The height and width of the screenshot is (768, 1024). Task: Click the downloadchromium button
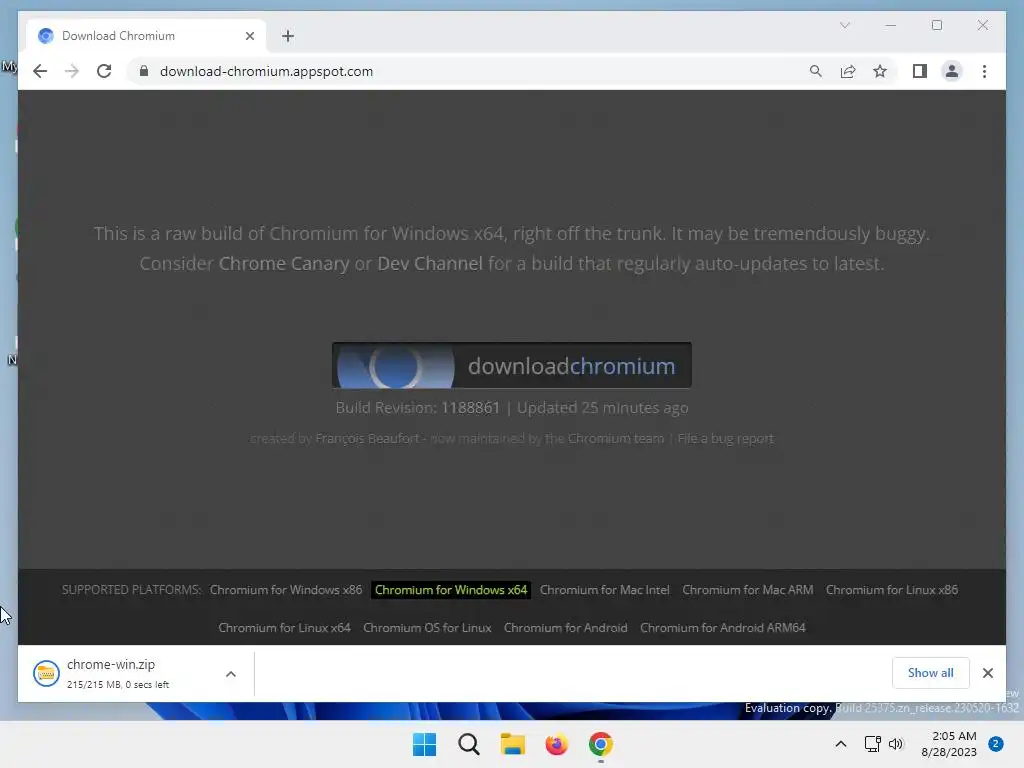tap(511, 366)
